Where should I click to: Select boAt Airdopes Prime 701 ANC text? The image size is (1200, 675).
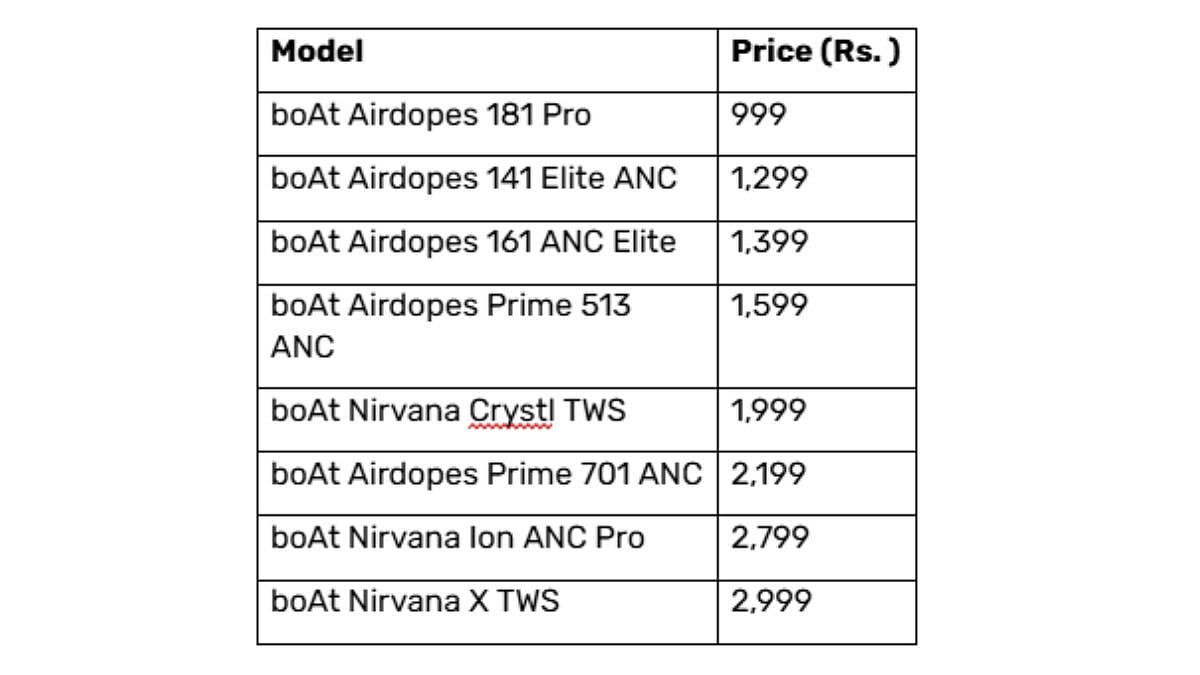pyautogui.click(x=486, y=474)
